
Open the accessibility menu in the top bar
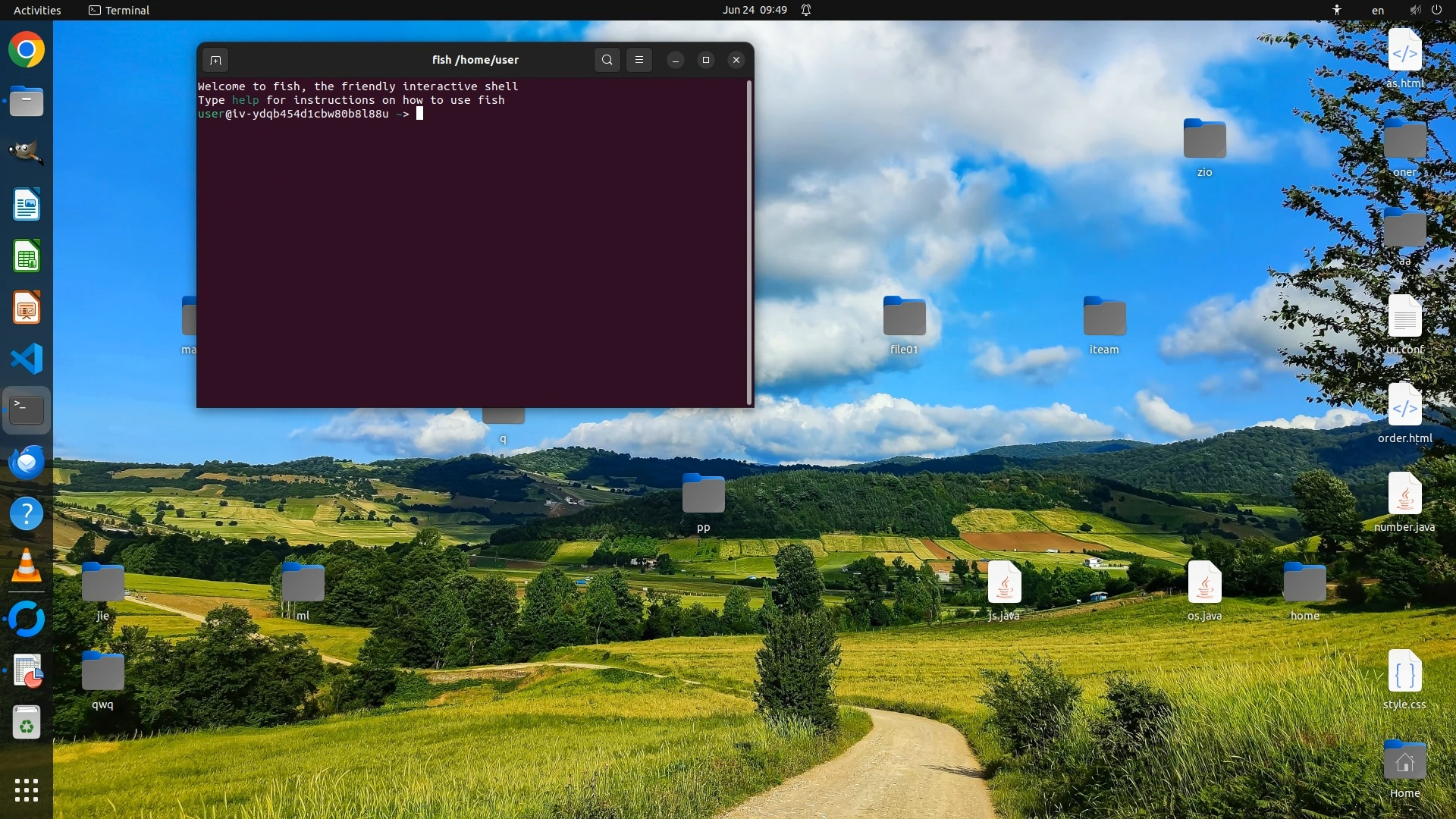1337,10
